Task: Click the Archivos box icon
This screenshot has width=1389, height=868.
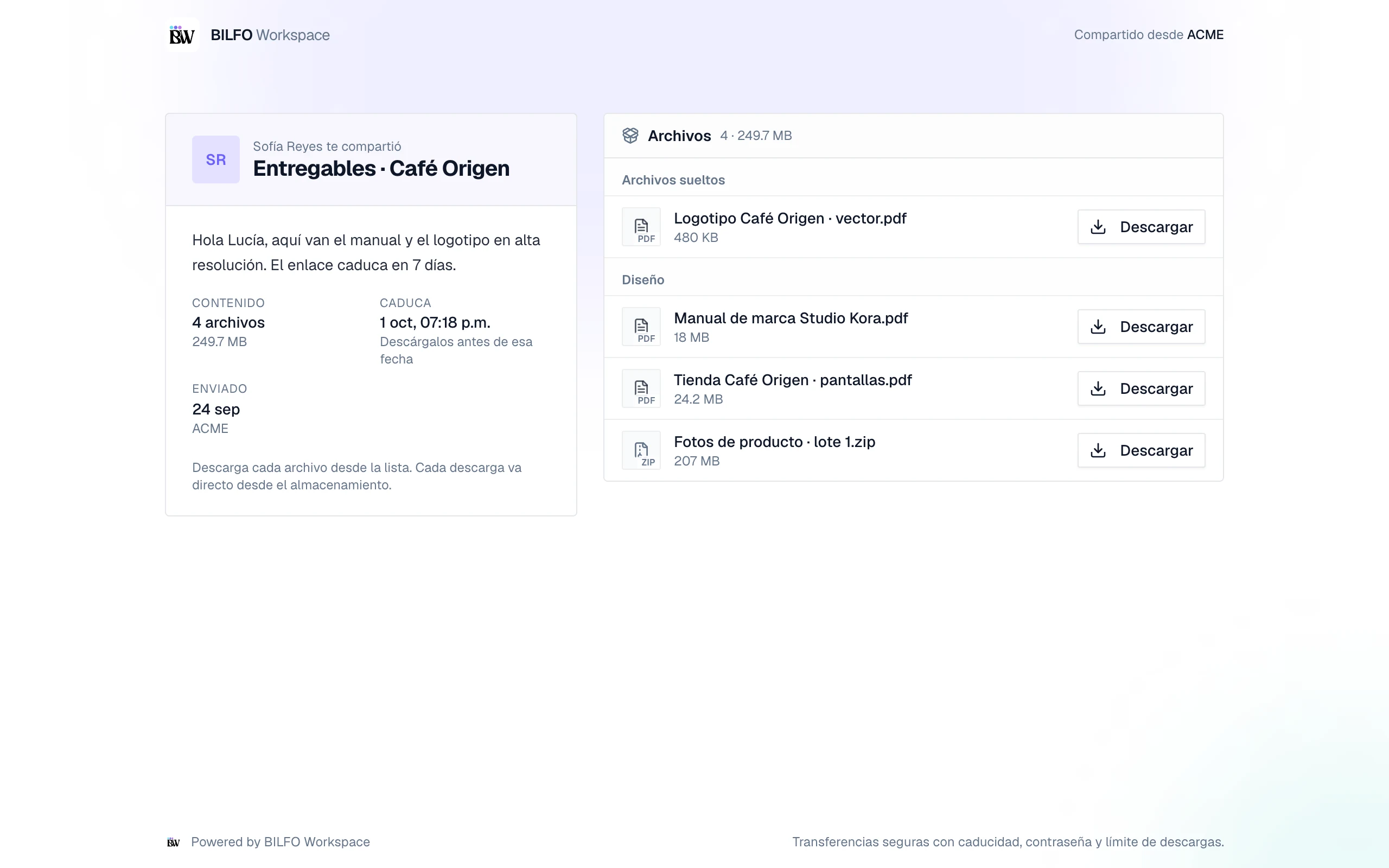Action: click(630, 136)
